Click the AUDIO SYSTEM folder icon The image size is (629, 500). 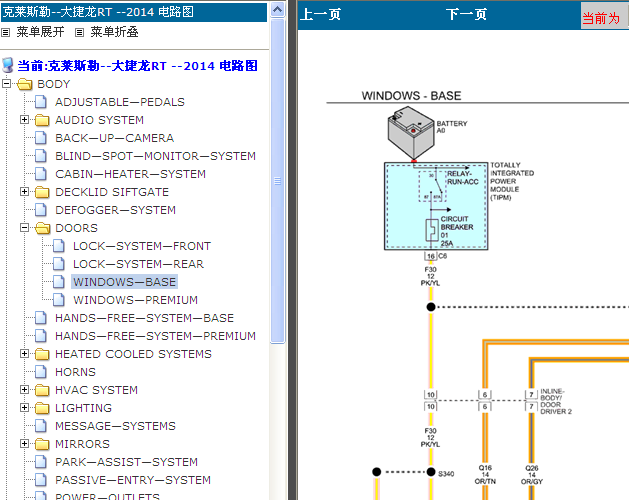42,120
